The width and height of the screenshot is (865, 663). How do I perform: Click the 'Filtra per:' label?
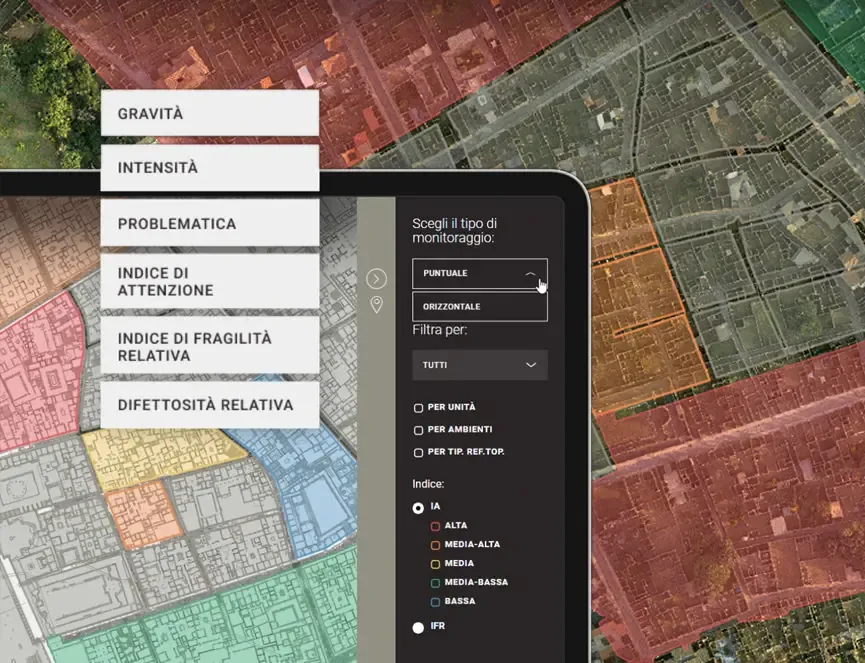(440, 330)
